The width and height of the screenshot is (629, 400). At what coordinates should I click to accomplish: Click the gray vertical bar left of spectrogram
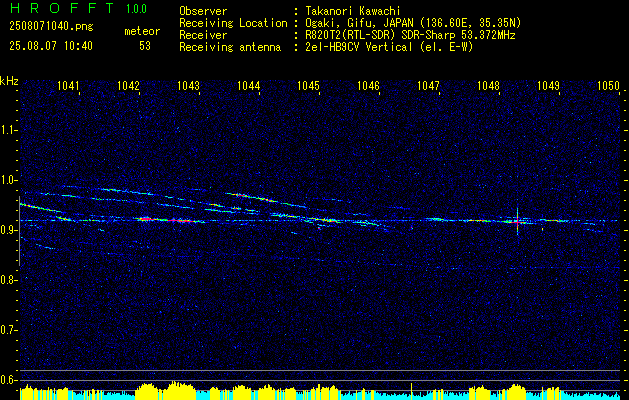(19, 231)
